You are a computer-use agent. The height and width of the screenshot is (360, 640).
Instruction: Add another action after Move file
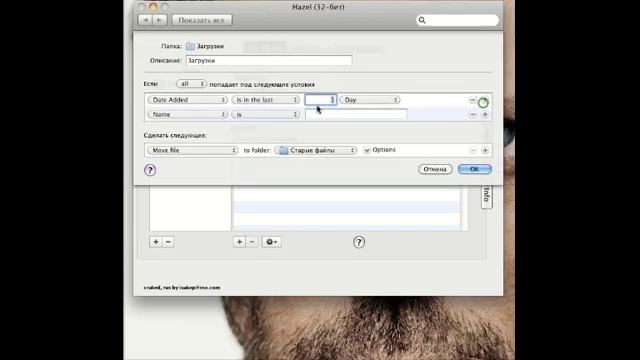click(x=485, y=151)
